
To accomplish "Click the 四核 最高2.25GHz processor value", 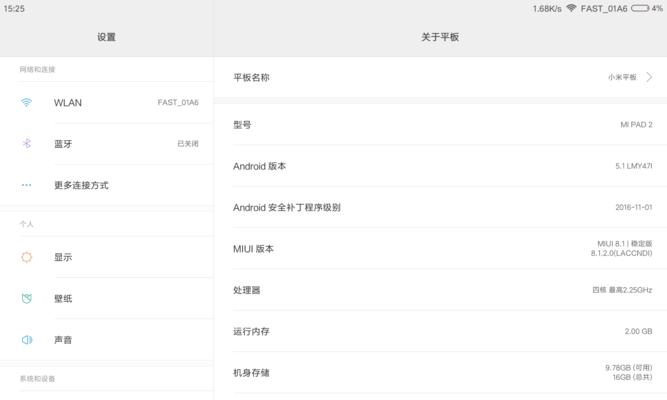I will (x=622, y=290).
